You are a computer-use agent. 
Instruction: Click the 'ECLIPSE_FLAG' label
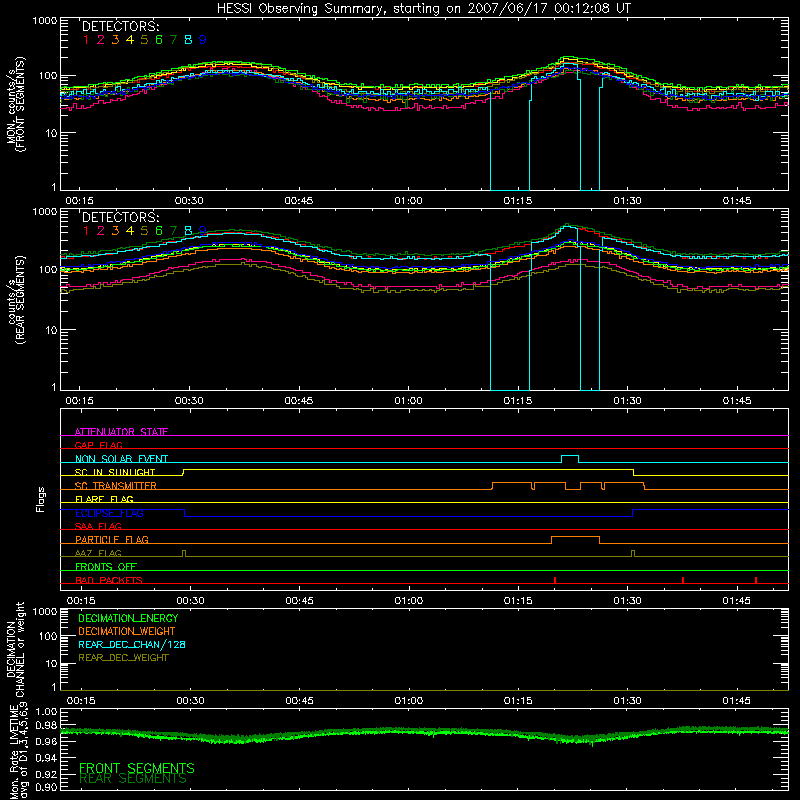click(x=109, y=513)
